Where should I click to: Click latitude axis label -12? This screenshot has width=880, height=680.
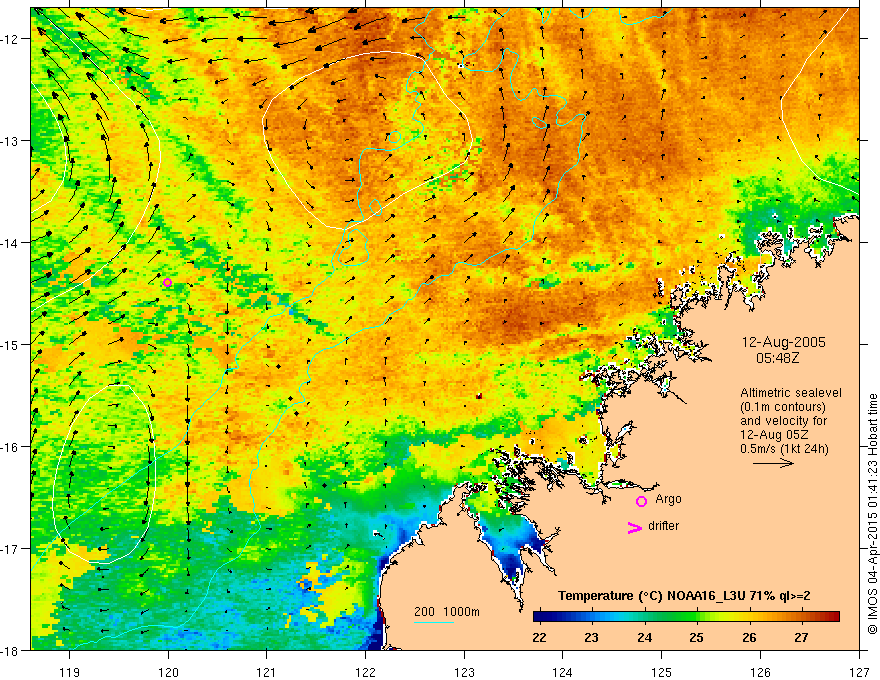[10, 39]
